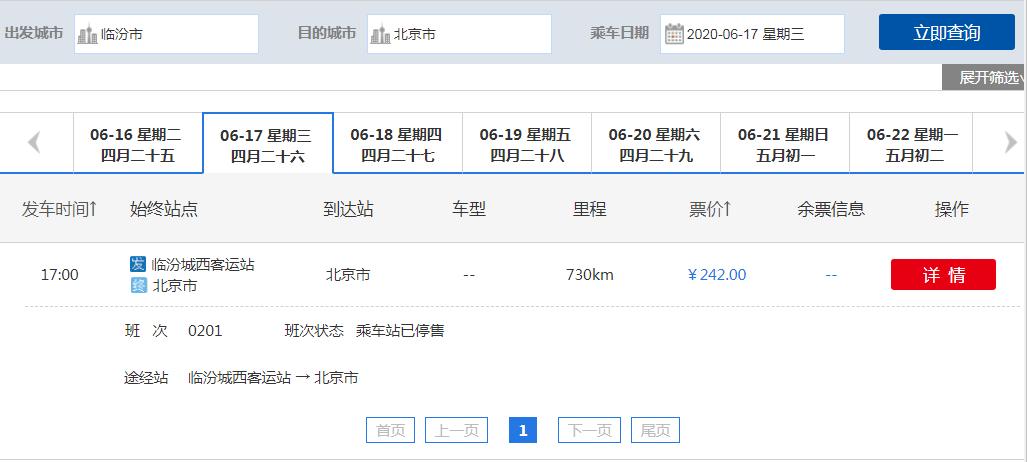
Task: Select the 06-21 星期日 date tab
Action: coord(785,143)
